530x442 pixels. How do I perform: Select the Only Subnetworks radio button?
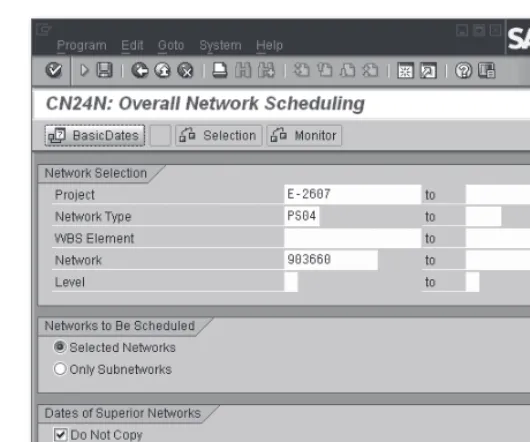(x=60, y=369)
